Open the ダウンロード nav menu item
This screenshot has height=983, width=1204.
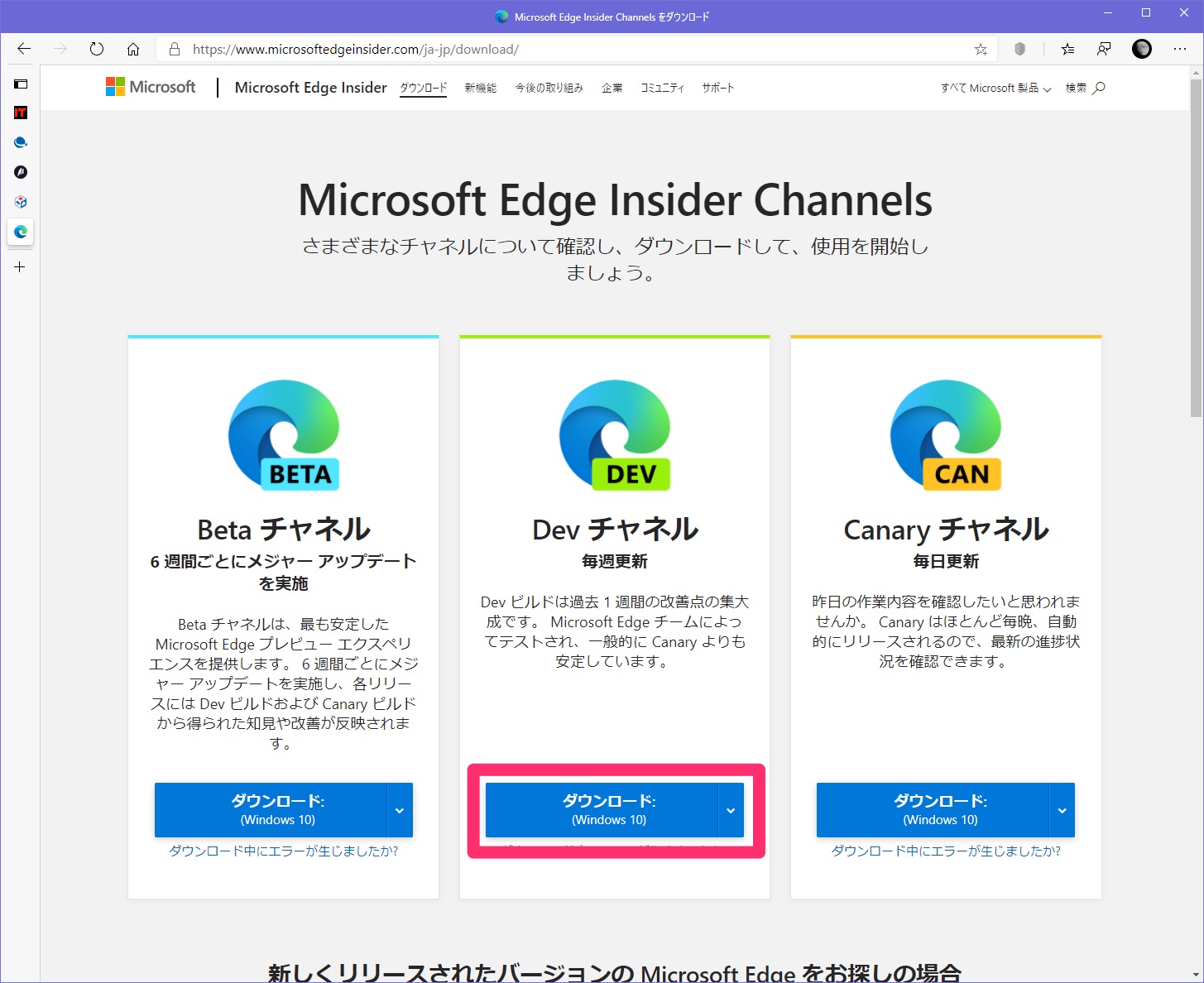click(x=423, y=89)
